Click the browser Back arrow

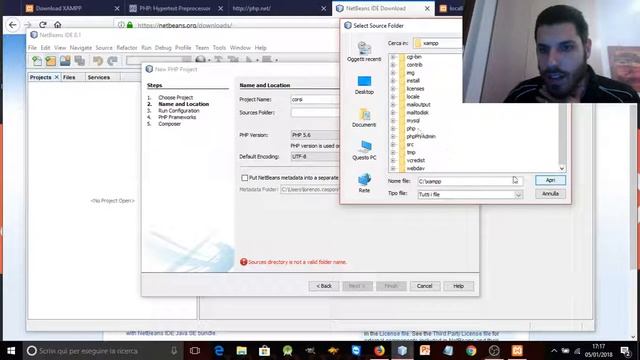[x=13, y=25]
